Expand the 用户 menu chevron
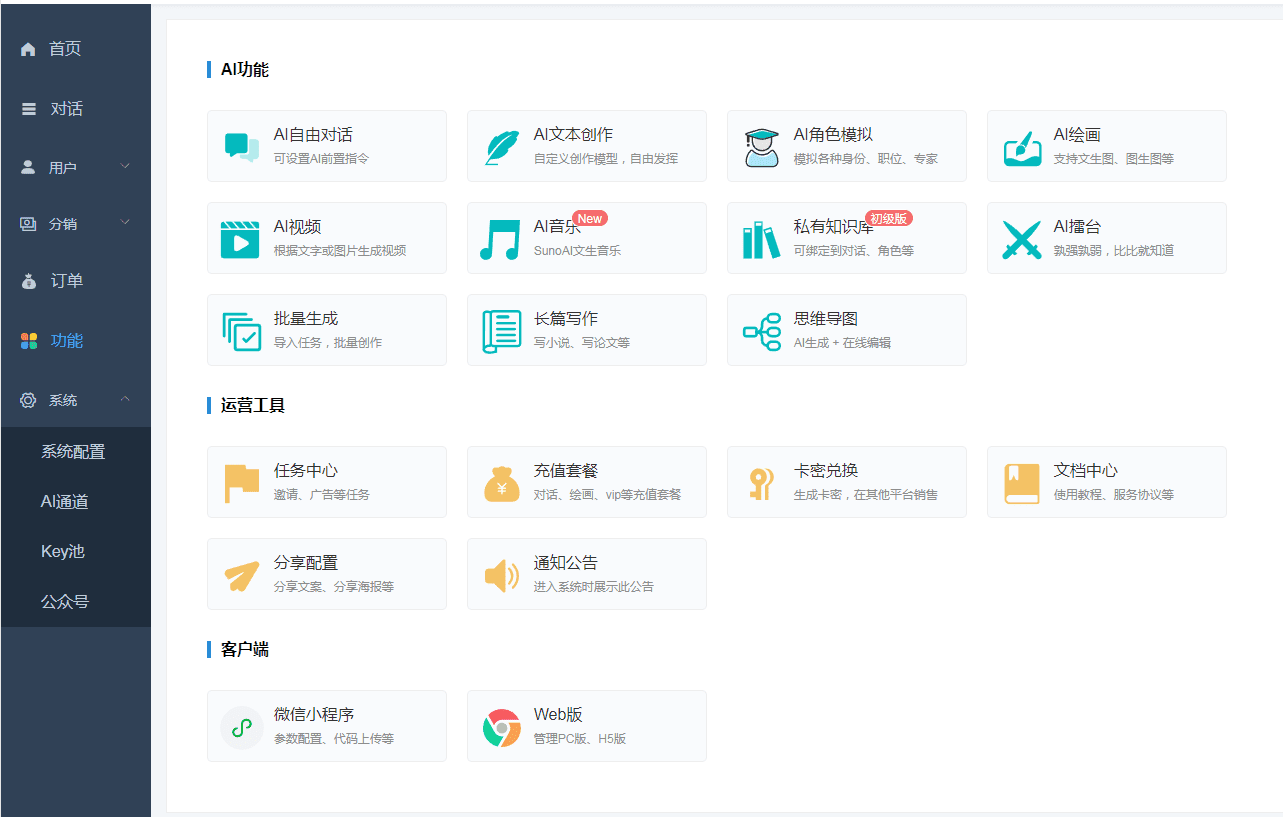The width and height of the screenshot is (1283, 817). pos(125,166)
